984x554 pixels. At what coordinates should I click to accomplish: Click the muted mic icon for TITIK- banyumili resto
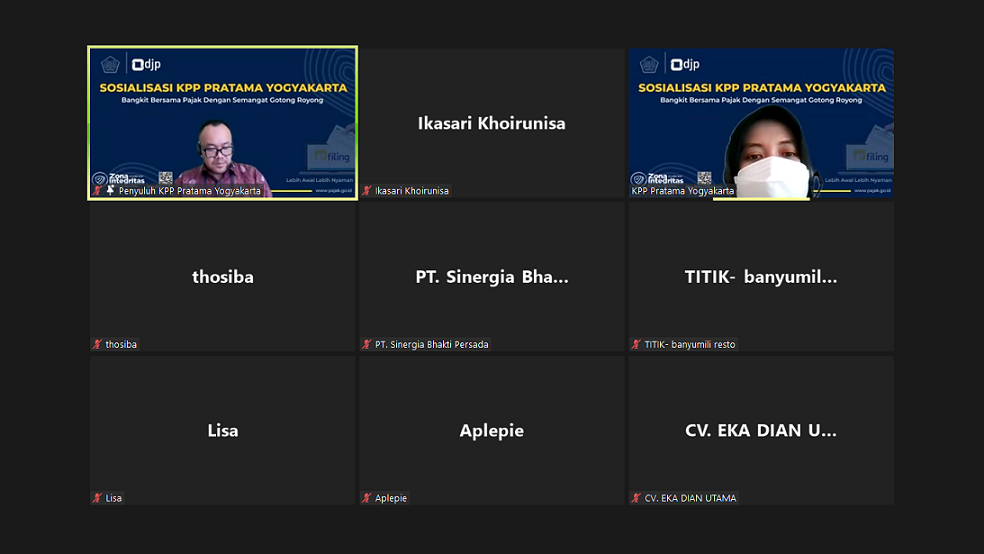[x=637, y=345]
